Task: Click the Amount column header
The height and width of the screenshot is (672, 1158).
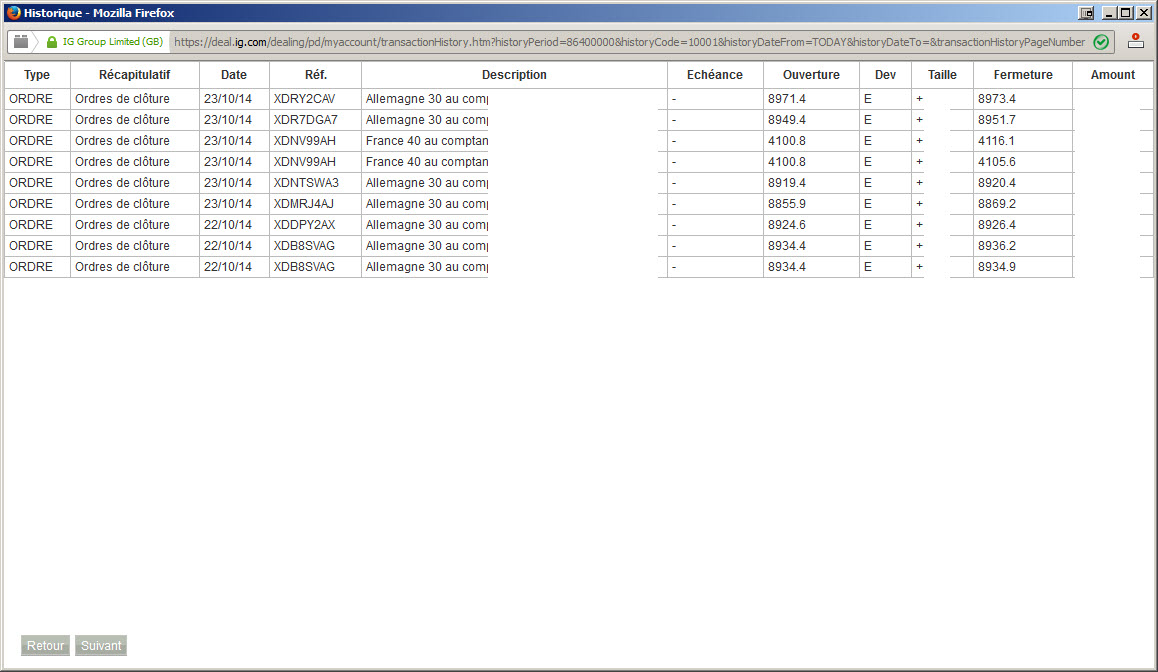Action: click(1112, 75)
